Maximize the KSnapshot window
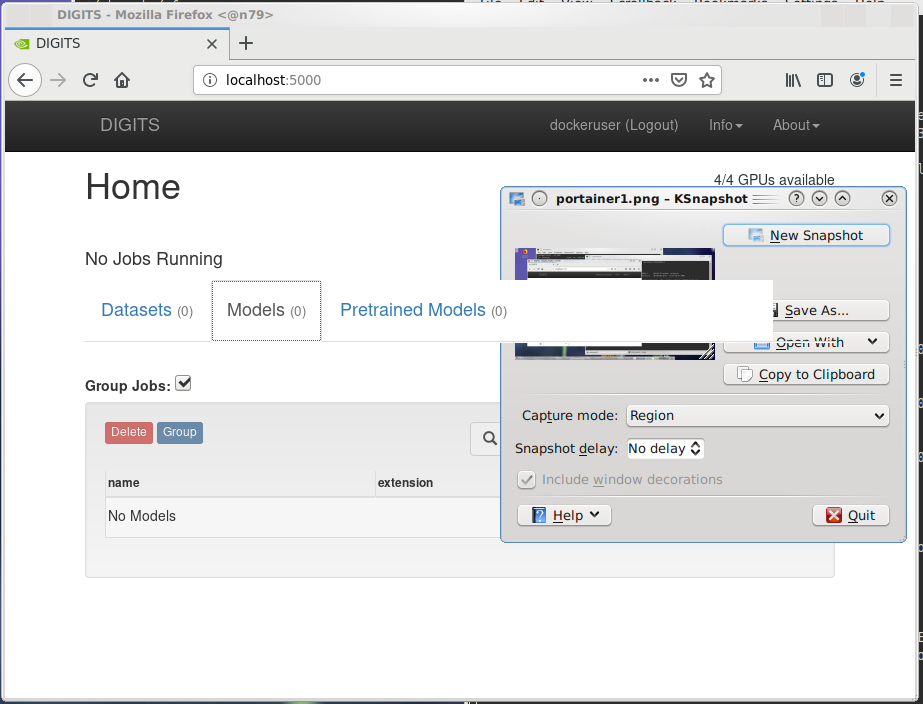Screen dimensions: 923x704 point(842,199)
